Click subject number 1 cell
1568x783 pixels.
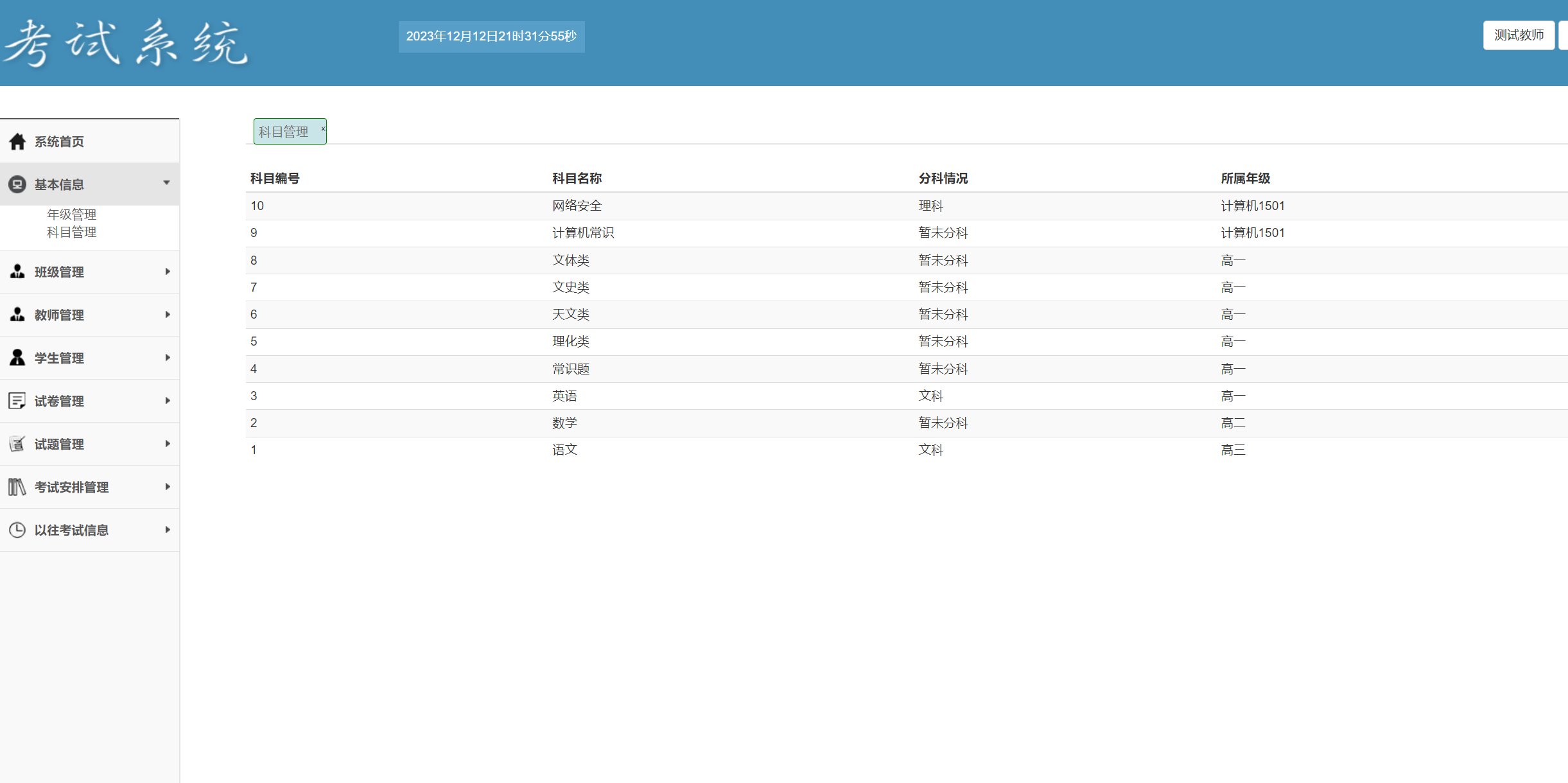coord(254,450)
